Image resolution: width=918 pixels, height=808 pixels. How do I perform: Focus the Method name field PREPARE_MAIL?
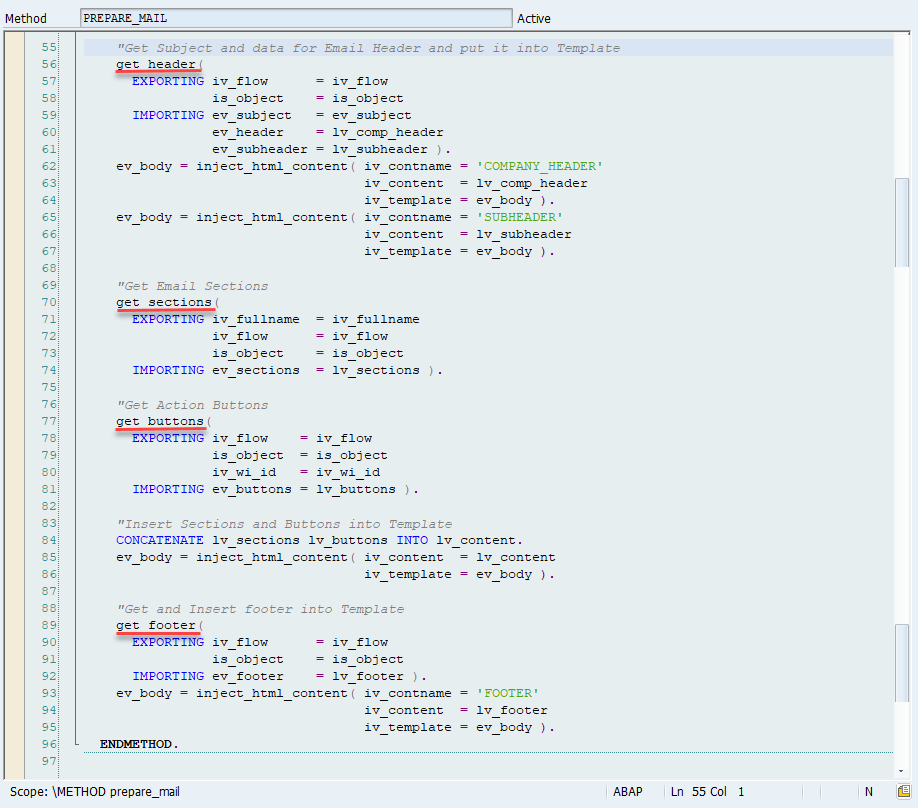point(296,18)
